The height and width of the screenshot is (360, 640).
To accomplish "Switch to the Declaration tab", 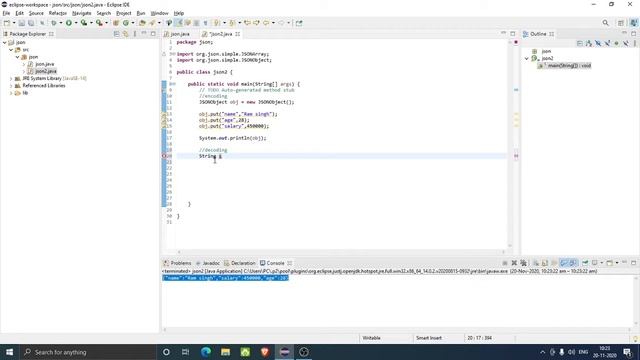I will pyautogui.click(x=240, y=263).
